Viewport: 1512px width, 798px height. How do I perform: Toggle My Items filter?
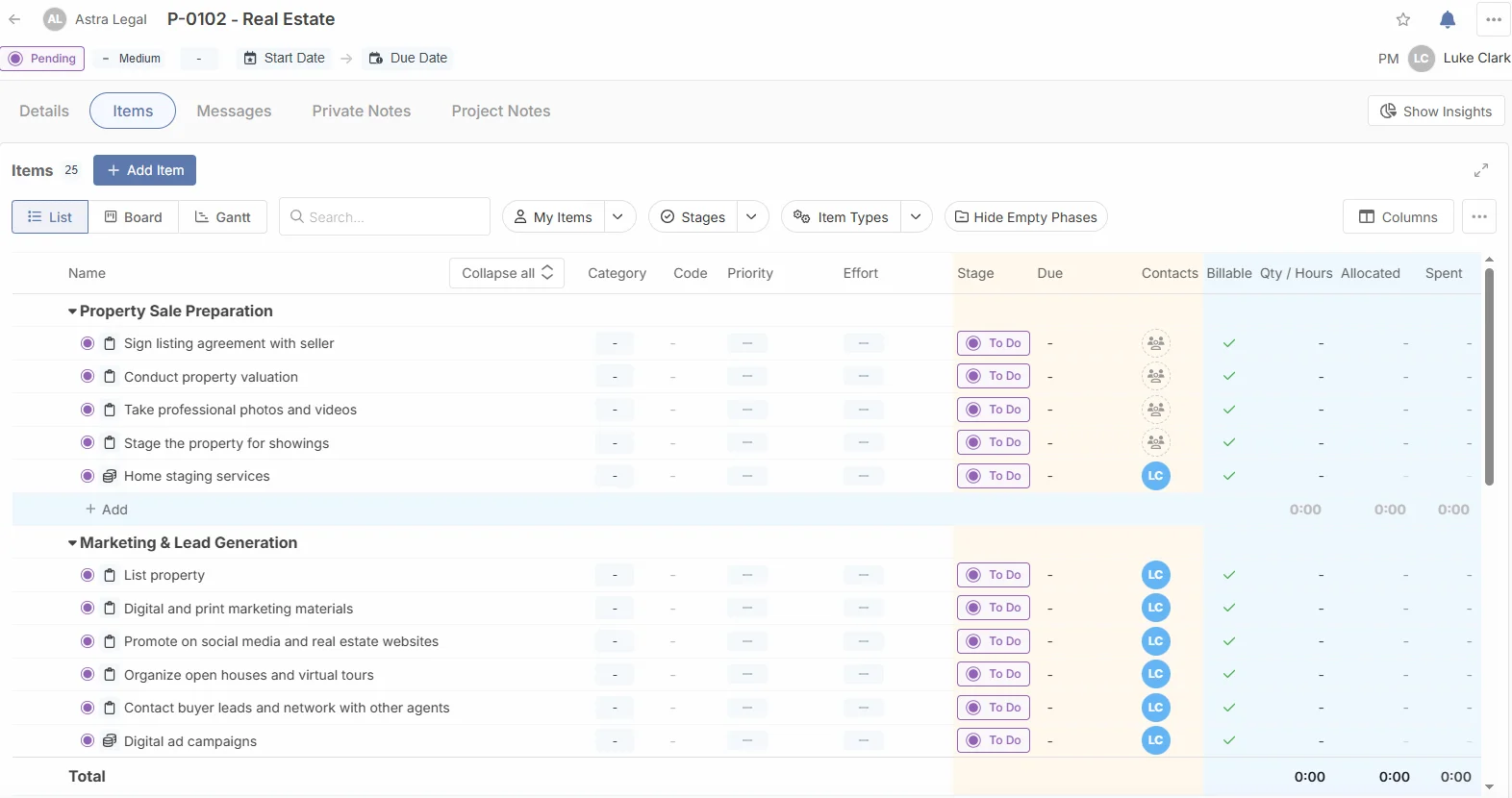click(554, 217)
